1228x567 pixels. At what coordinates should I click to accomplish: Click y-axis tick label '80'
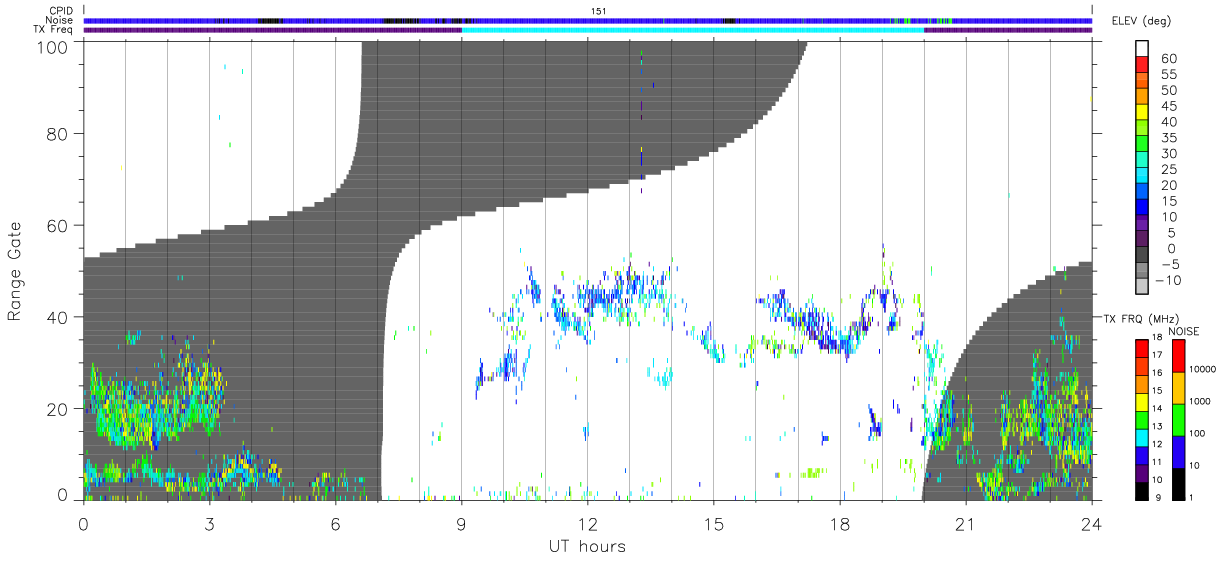pos(58,134)
